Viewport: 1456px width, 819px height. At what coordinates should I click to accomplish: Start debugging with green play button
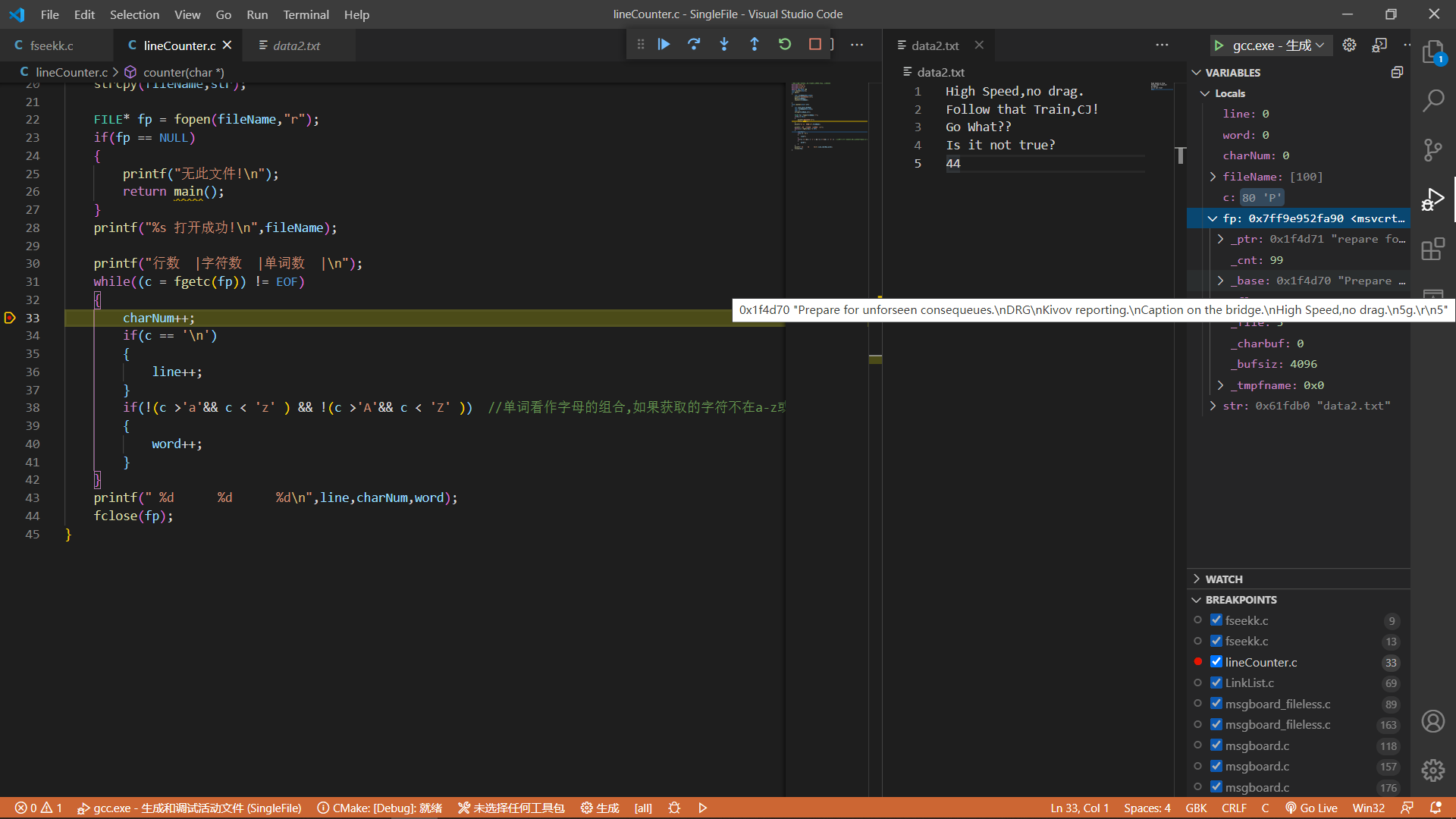[1219, 45]
